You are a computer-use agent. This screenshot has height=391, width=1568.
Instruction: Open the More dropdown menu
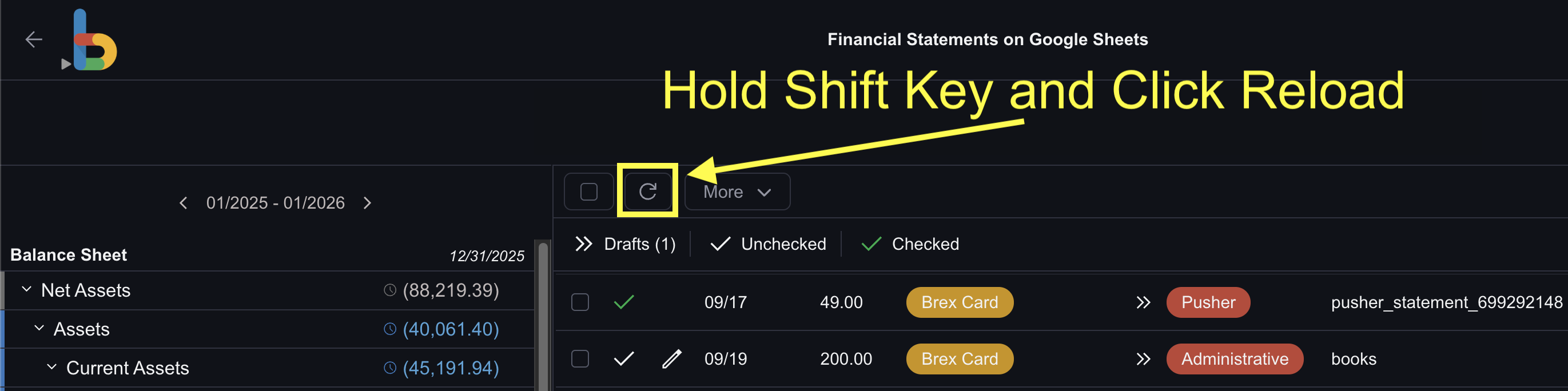(x=737, y=191)
